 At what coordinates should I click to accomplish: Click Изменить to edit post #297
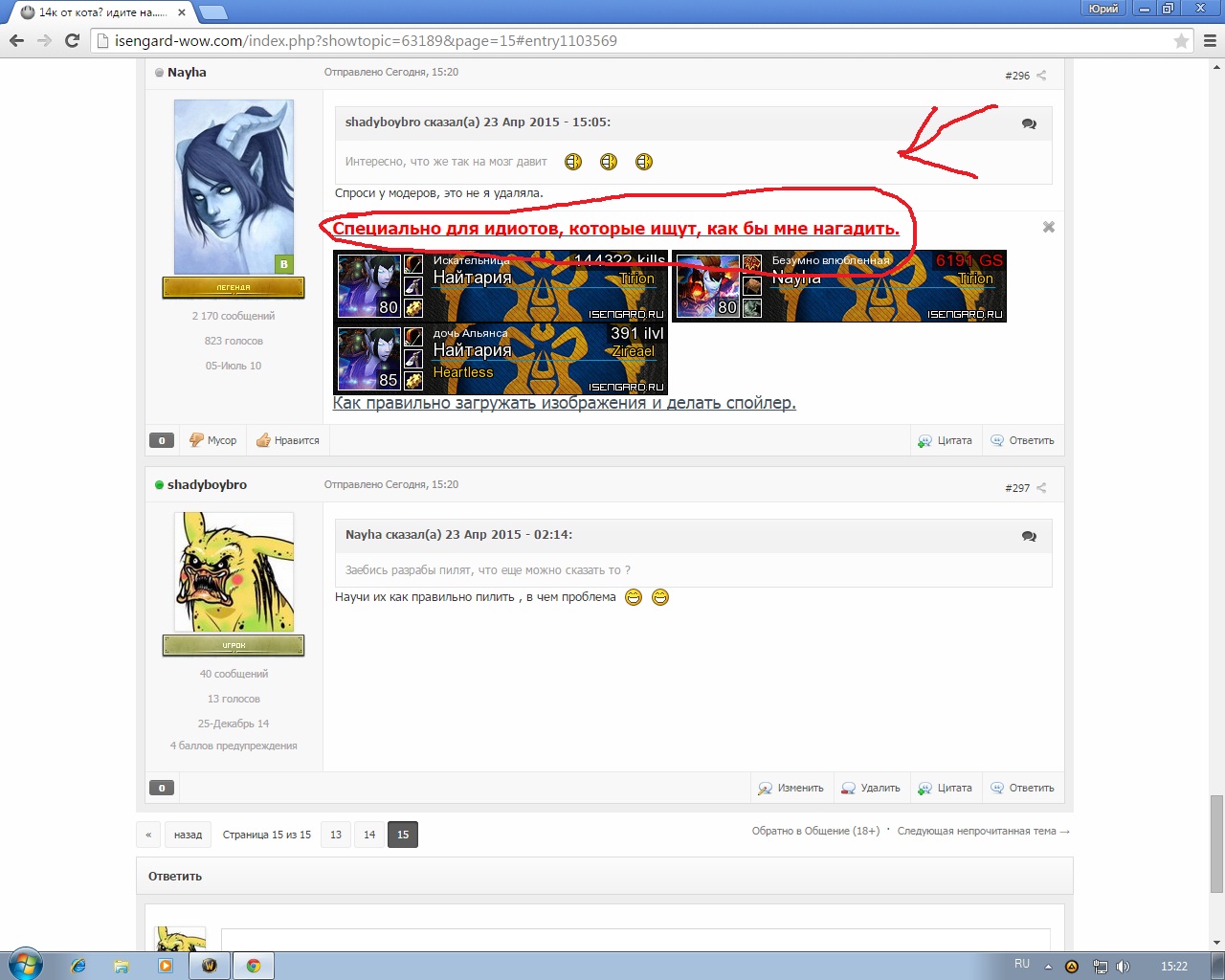791,788
